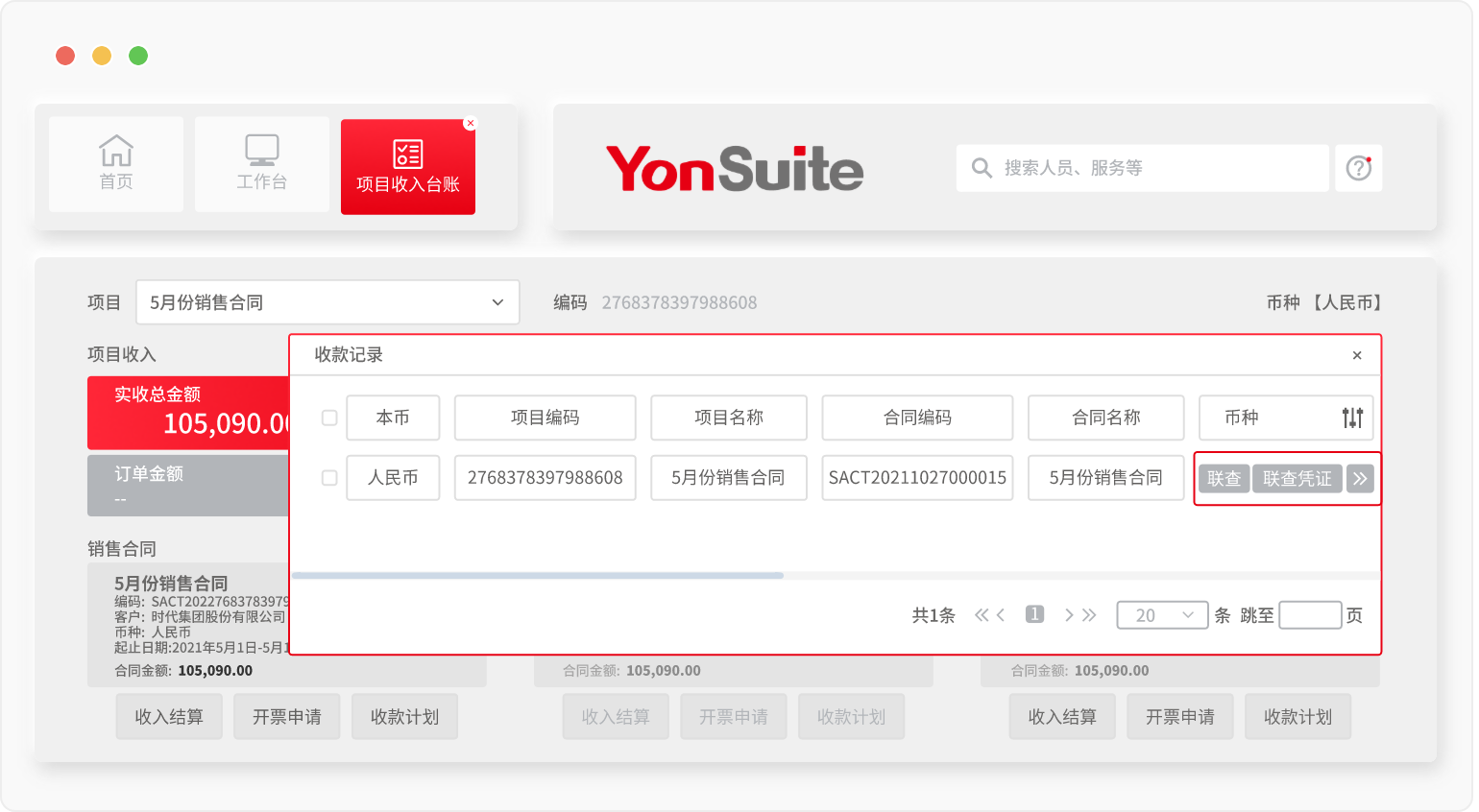Viewport: 1479px width, 812px height.
Task: Go to next page arrow
Action: tap(1069, 615)
